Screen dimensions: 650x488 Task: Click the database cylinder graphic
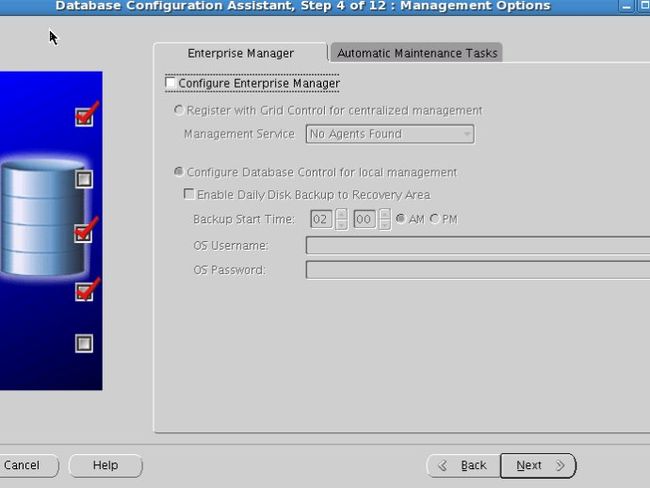(x=43, y=218)
